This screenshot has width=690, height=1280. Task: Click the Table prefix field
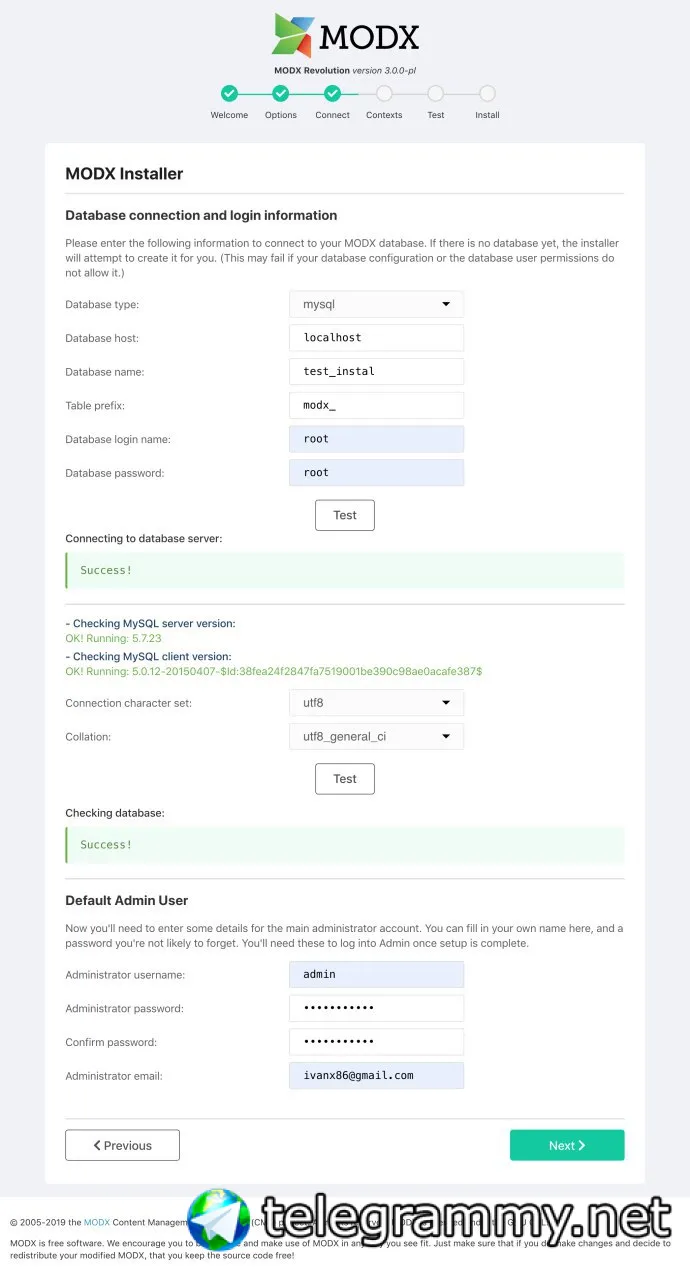click(x=377, y=405)
